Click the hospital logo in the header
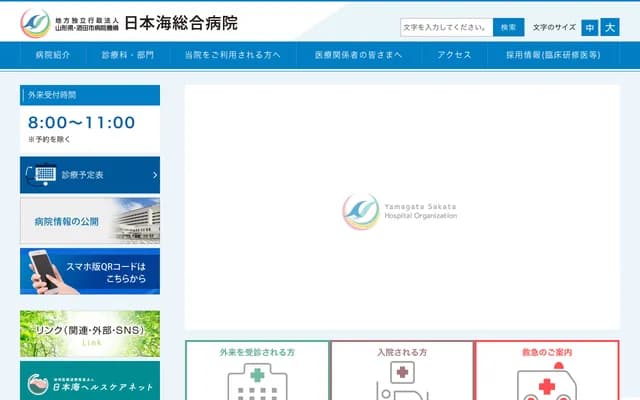Viewport: 640px width, 400px height. point(36,21)
